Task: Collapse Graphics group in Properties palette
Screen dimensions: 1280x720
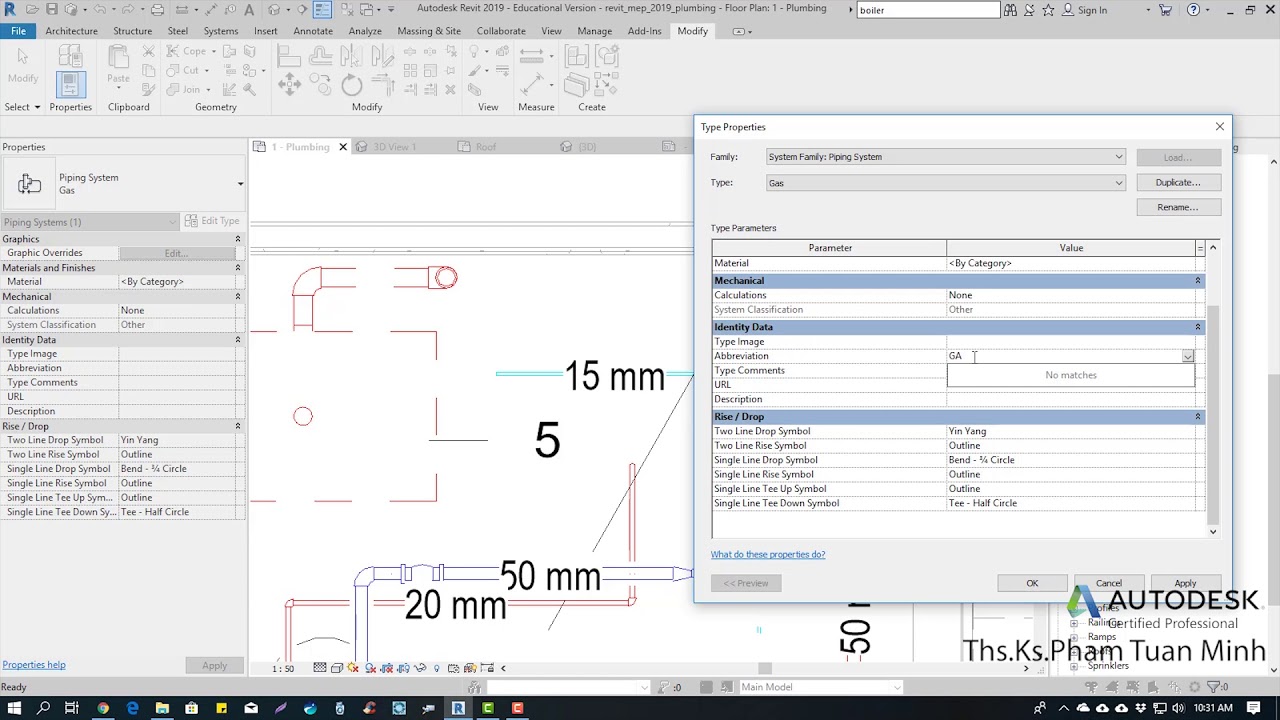Action: 238,239
